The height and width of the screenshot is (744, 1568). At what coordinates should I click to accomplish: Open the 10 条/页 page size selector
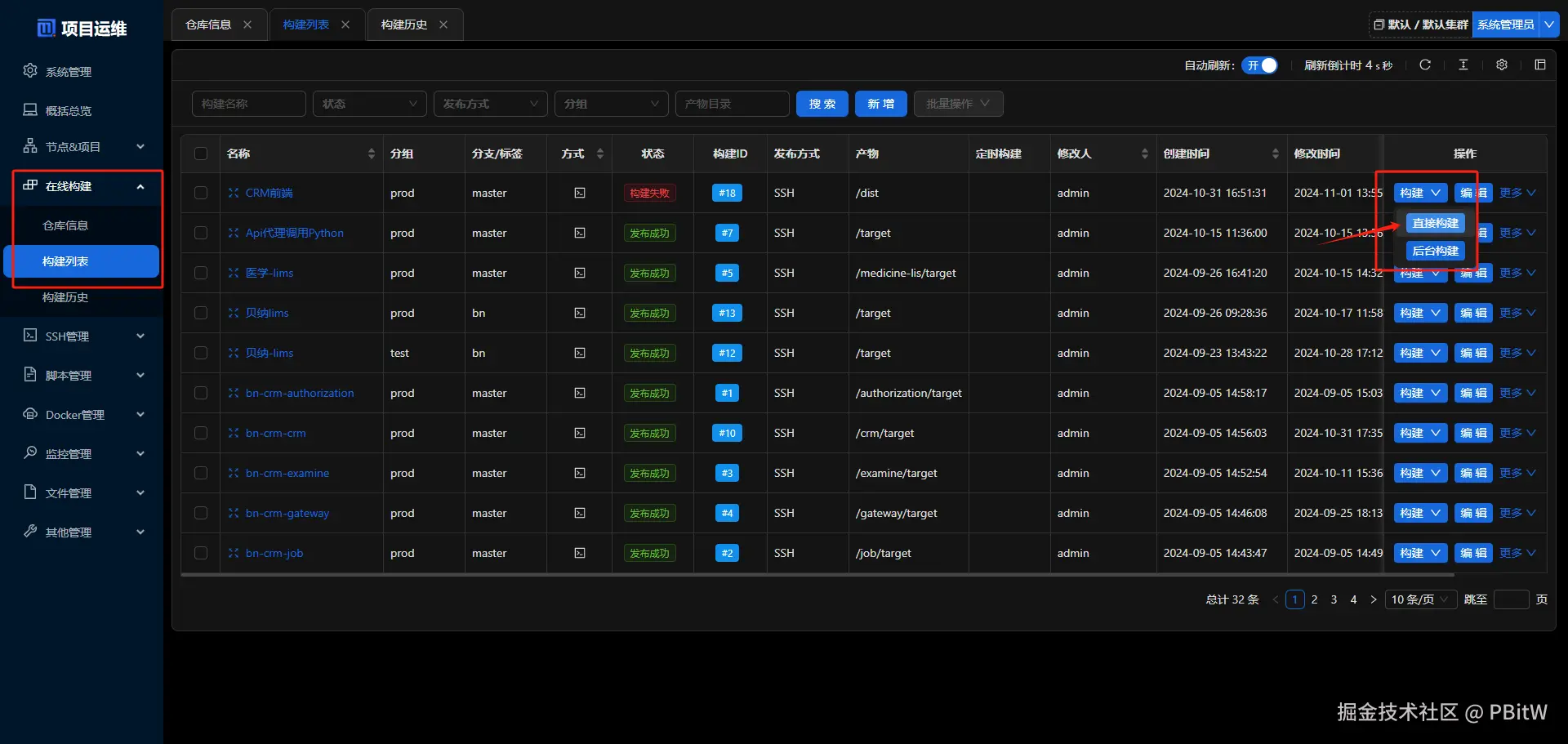coord(1421,599)
